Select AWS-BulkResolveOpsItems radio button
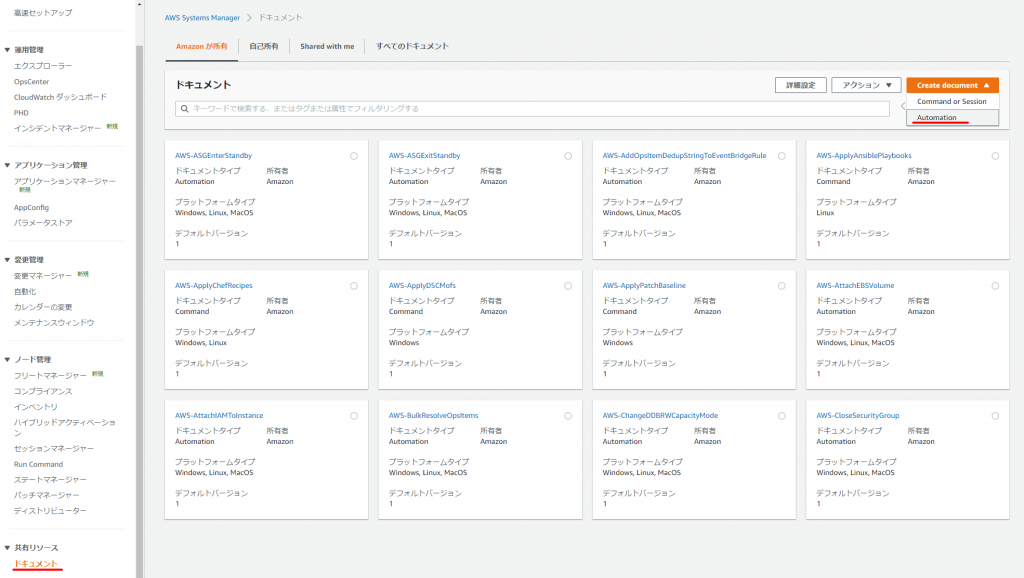This screenshot has width=1024, height=578. pos(568,416)
